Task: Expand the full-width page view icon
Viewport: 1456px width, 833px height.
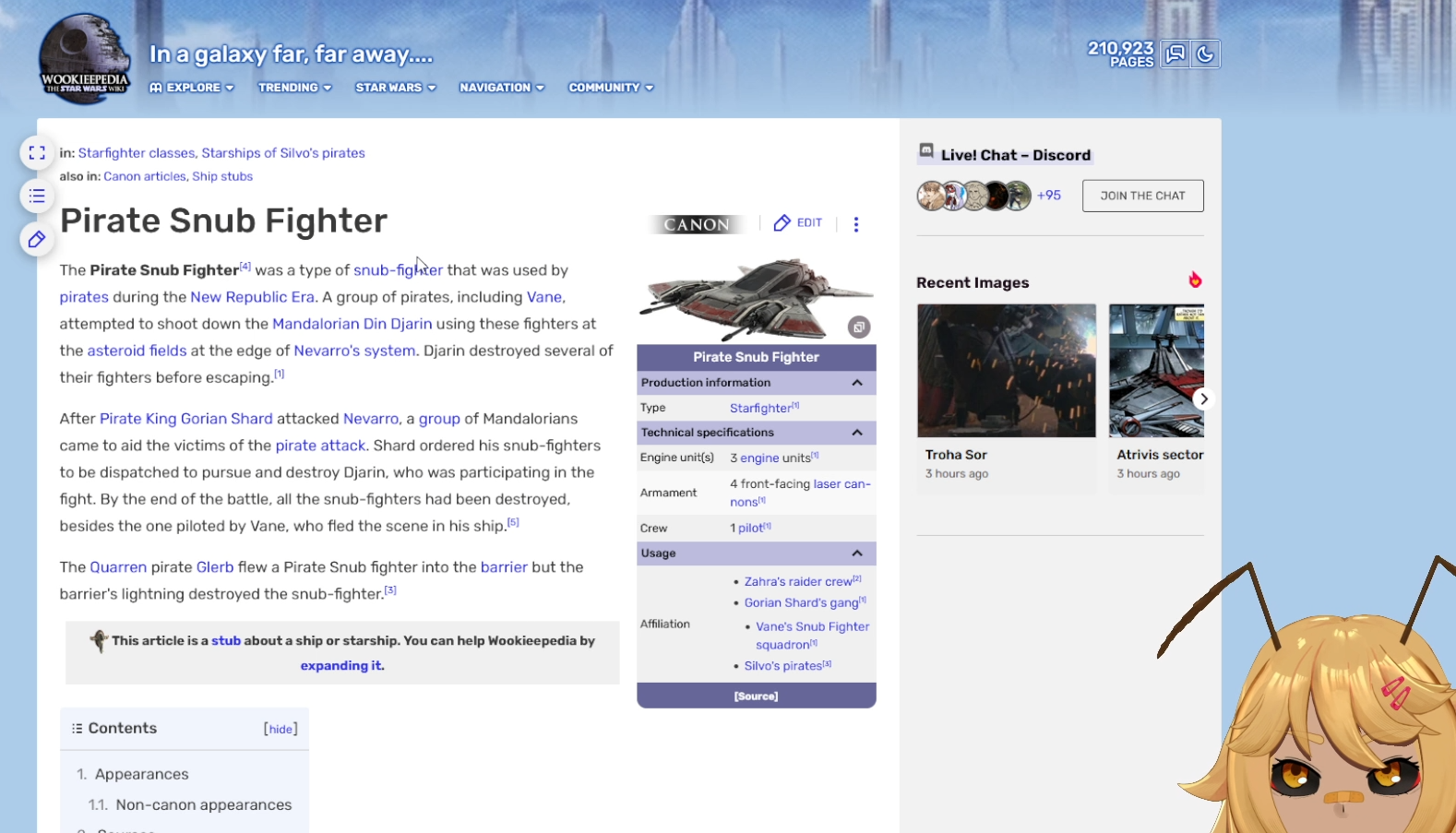Action: pos(37,153)
